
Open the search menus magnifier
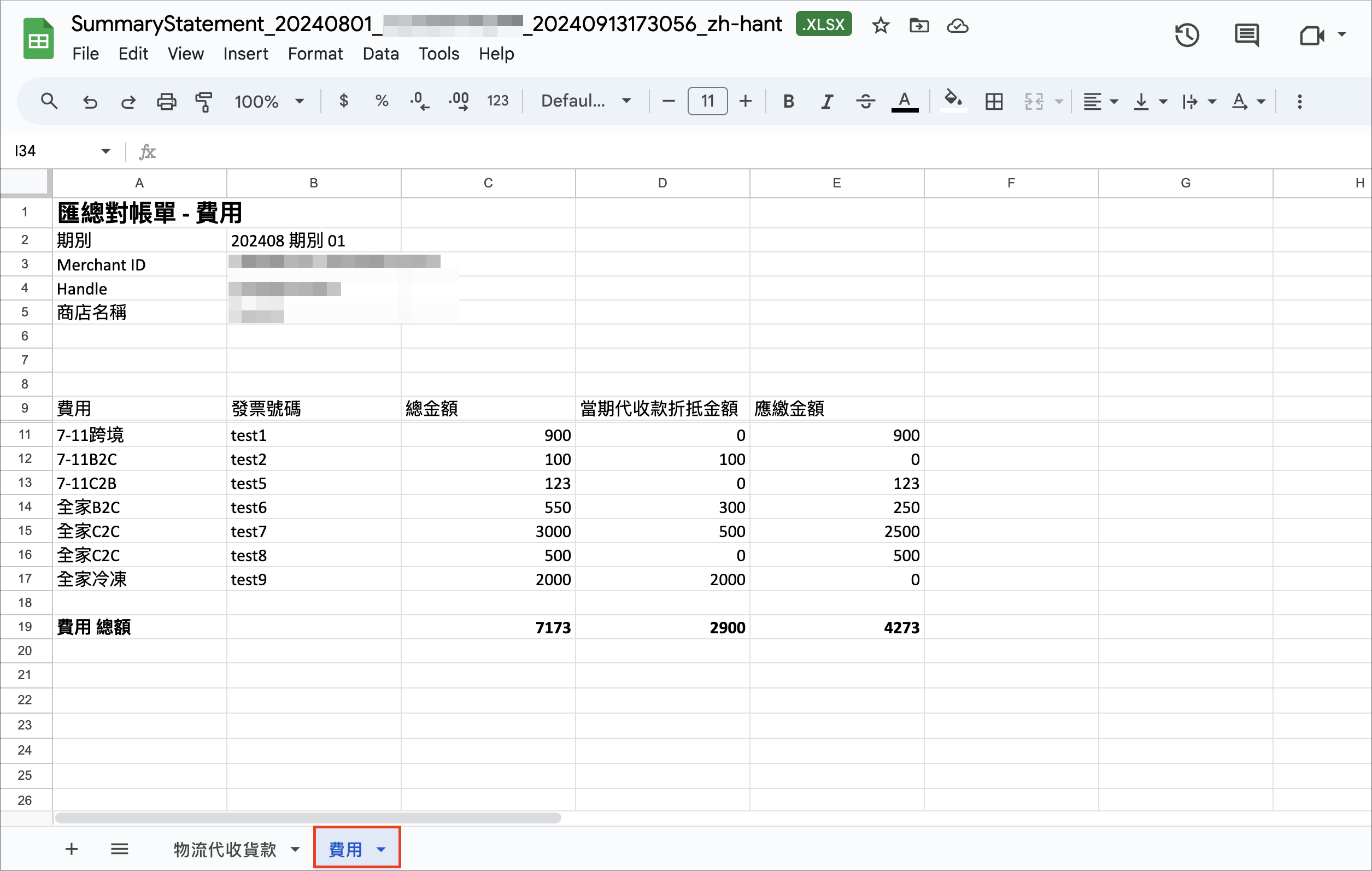(x=49, y=102)
